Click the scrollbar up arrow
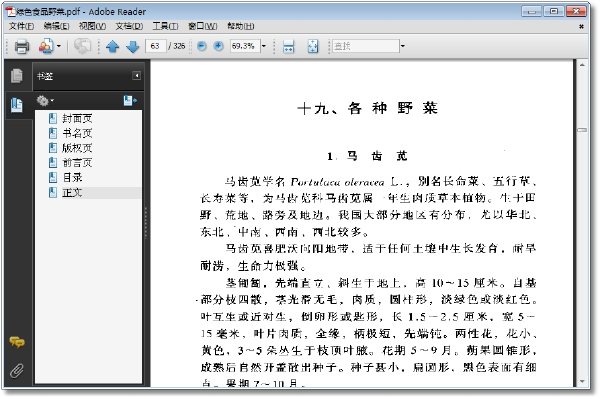This screenshot has height=399, width=600. (x=582, y=65)
